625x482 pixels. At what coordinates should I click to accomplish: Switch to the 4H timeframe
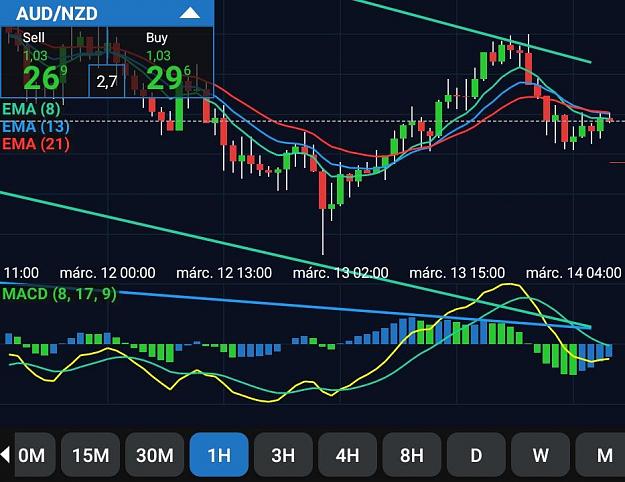click(x=348, y=455)
